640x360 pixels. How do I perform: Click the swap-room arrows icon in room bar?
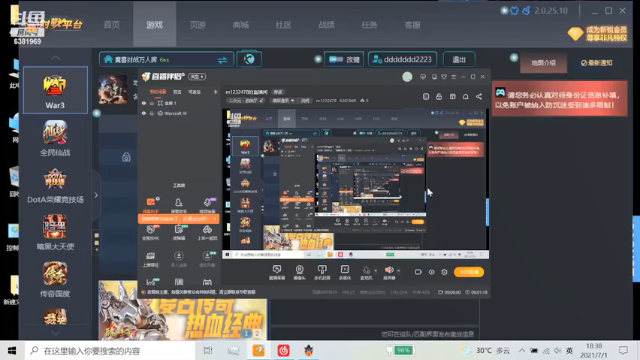point(222,60)
